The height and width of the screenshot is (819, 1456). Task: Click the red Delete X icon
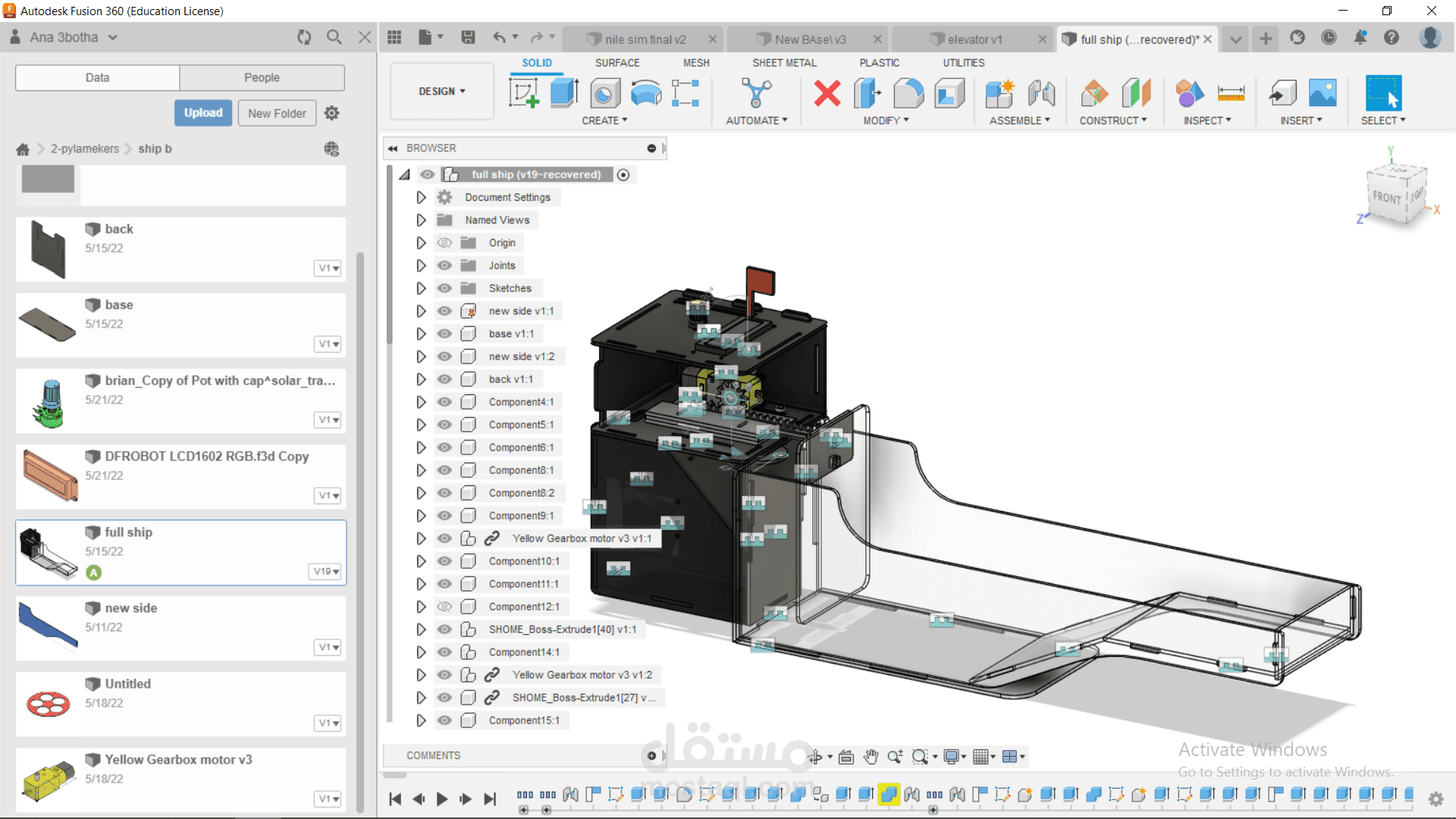[827, 93]
